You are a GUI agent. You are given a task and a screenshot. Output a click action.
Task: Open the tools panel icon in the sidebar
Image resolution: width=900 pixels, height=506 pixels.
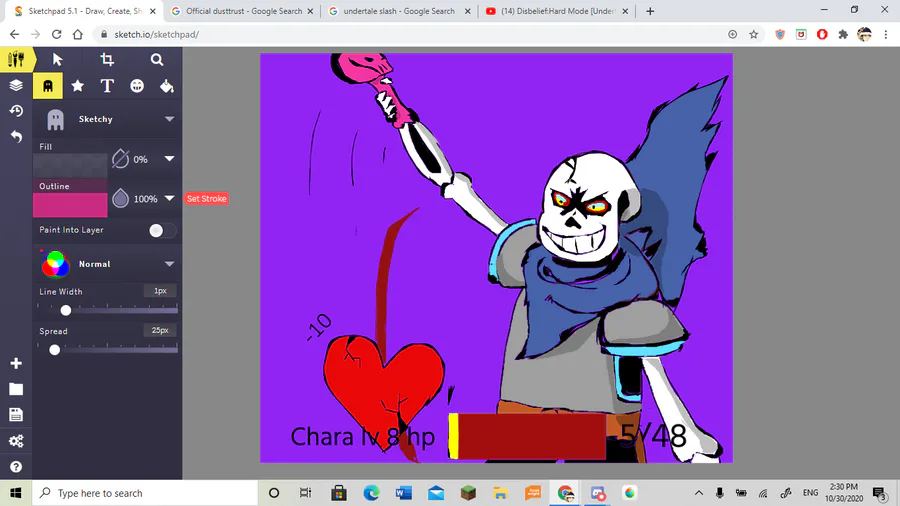16,59
